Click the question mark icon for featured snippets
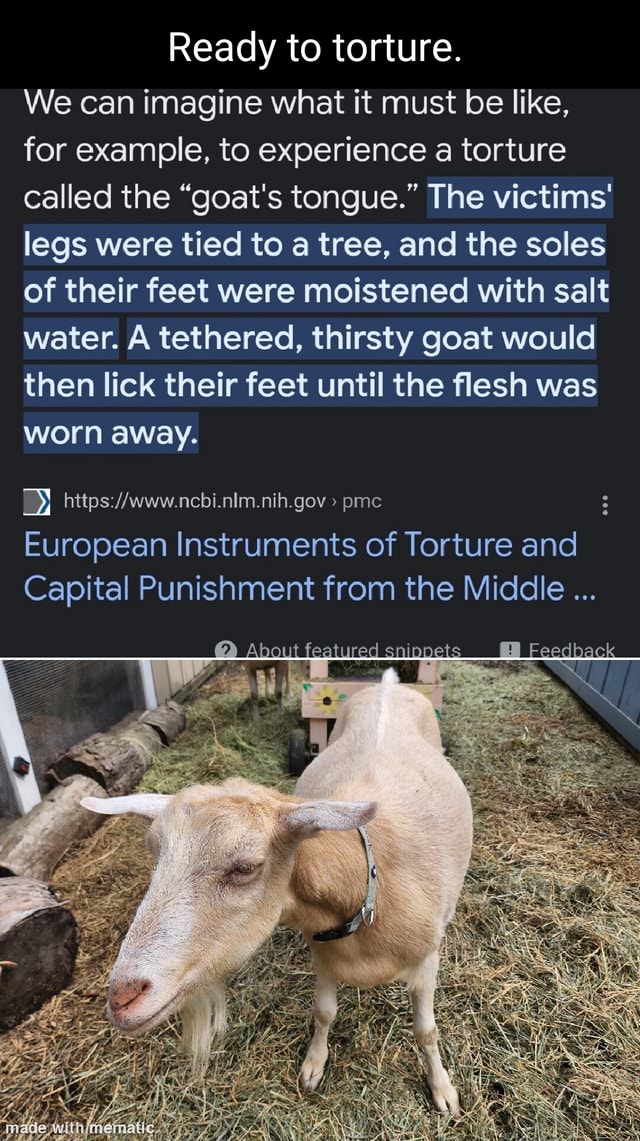Viewport: 640px width, 1141px height. pyautogui.click(x=227, y=650)
